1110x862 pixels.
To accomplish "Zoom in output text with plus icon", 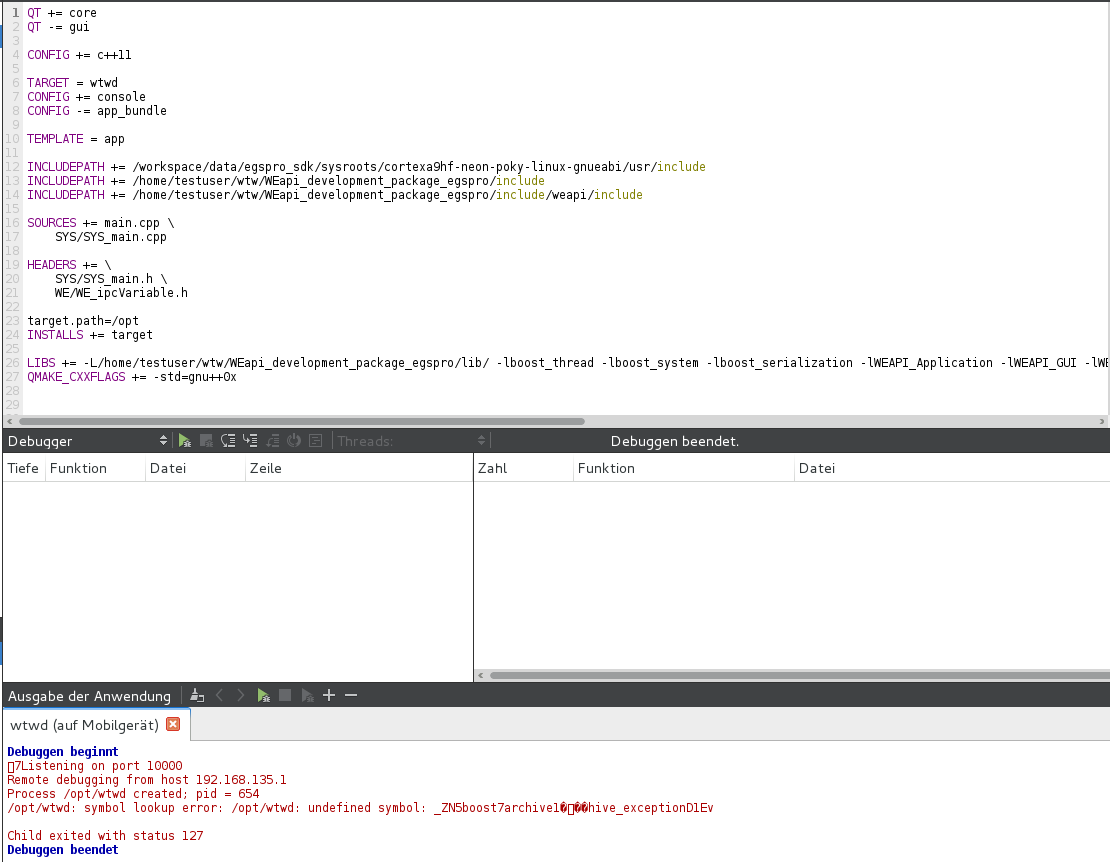I will 329,696.
